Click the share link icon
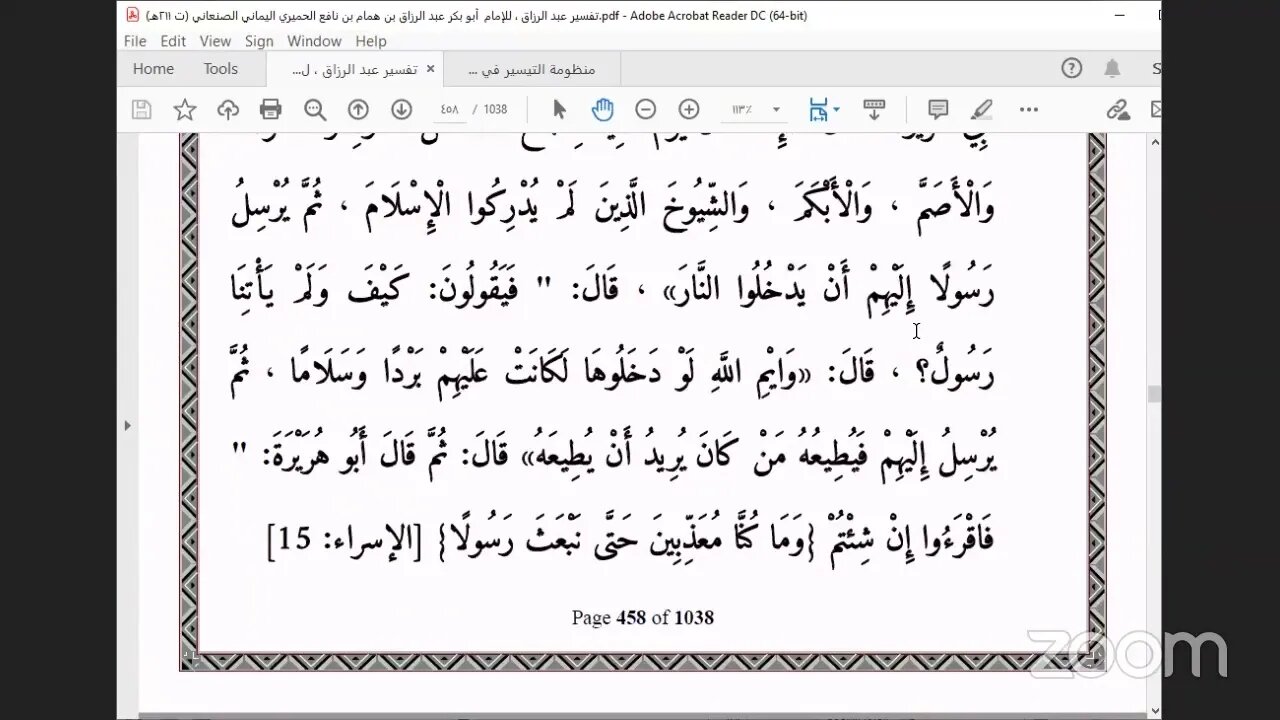Viewport: 1280px width, 720px height. pos(1118,110)
